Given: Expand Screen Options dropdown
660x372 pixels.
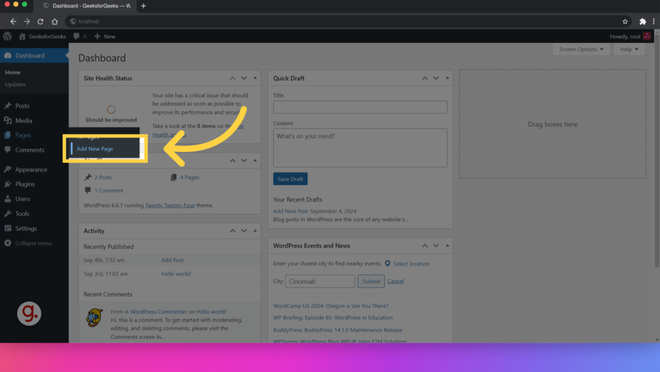Looking at the screenshot, I should pos(581,49).
